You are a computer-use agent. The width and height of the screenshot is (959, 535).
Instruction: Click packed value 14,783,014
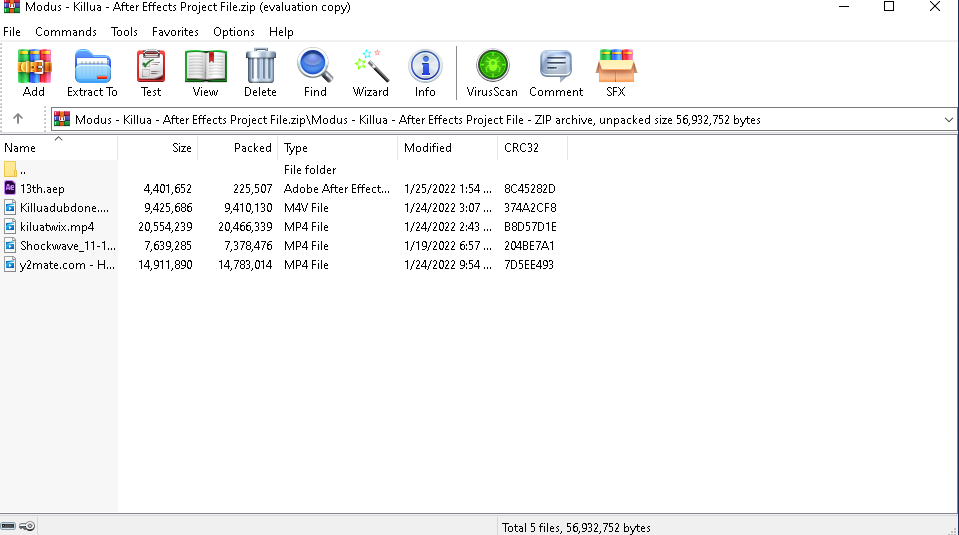(245, 265)
